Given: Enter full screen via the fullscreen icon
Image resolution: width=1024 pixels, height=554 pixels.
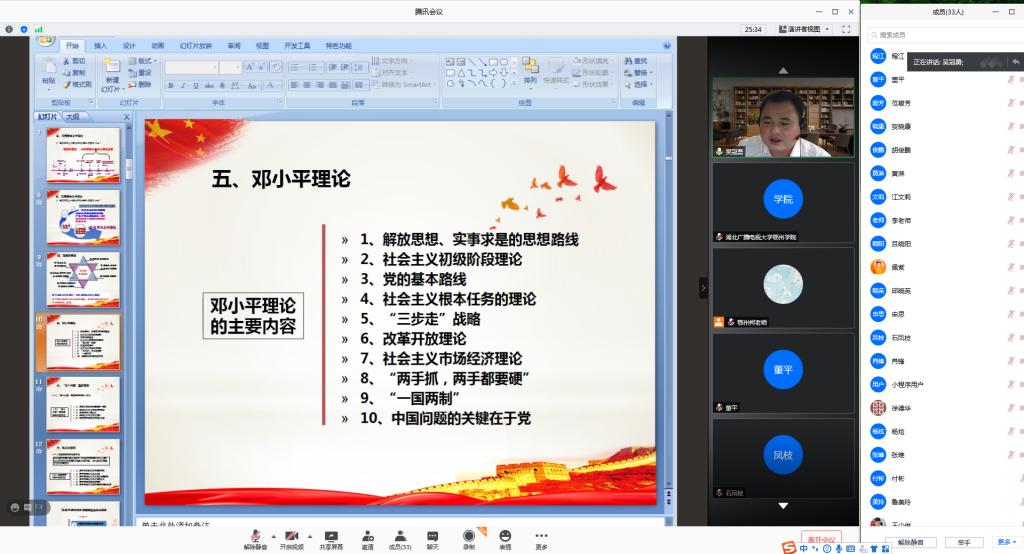Looking at the screenshot, I should click(844, 29).
